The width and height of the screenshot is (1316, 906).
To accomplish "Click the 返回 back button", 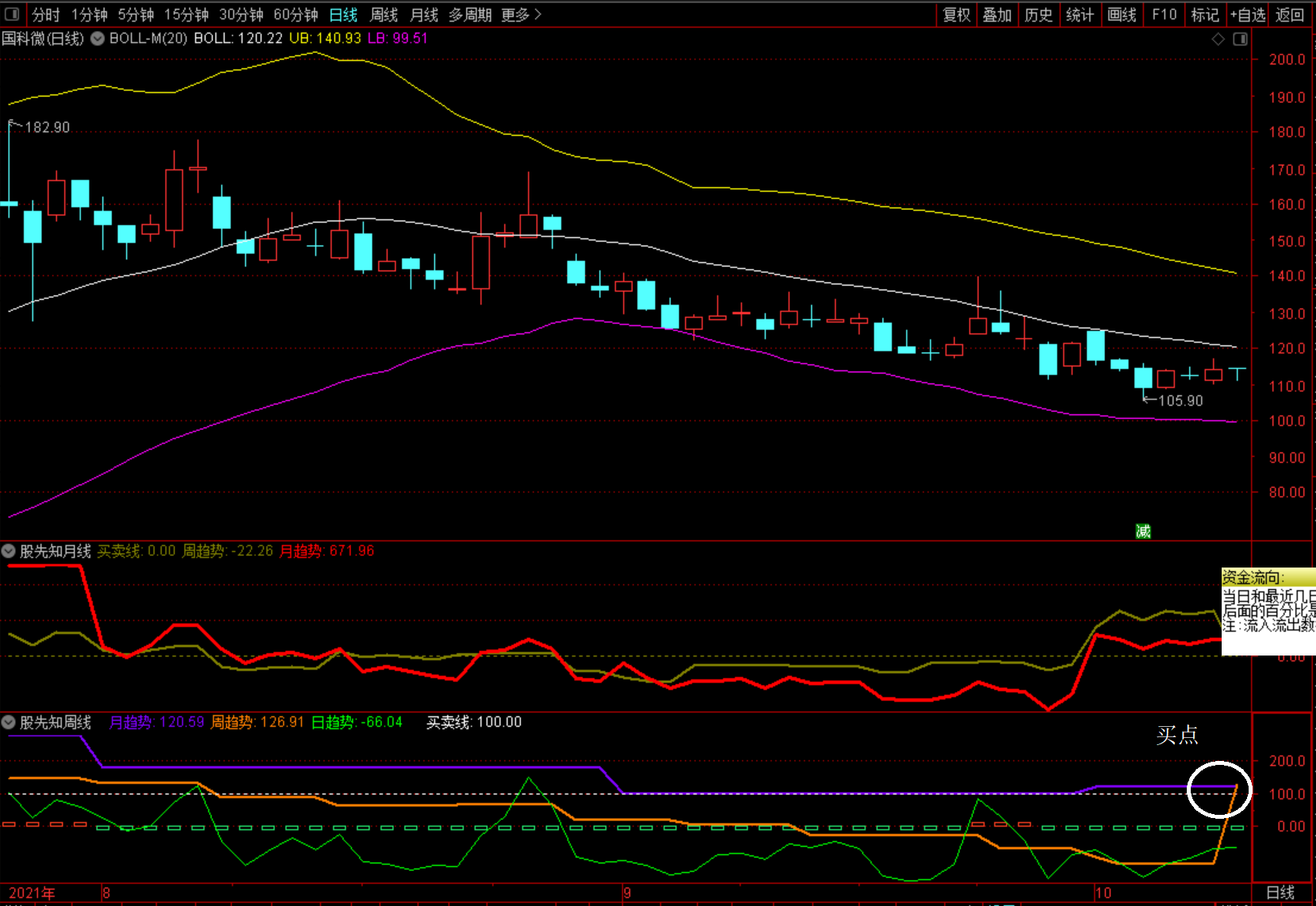I will point(1290,14).
